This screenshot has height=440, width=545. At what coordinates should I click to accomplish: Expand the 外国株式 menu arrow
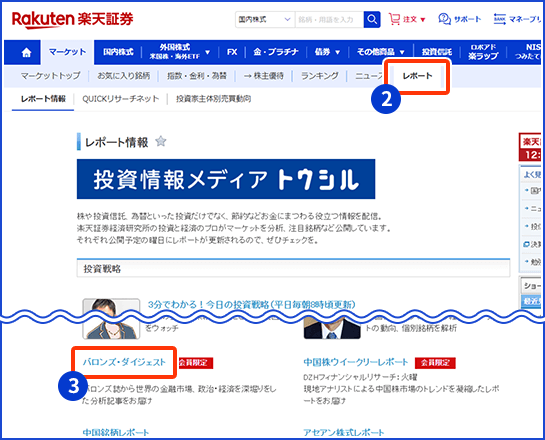[208, 52]
